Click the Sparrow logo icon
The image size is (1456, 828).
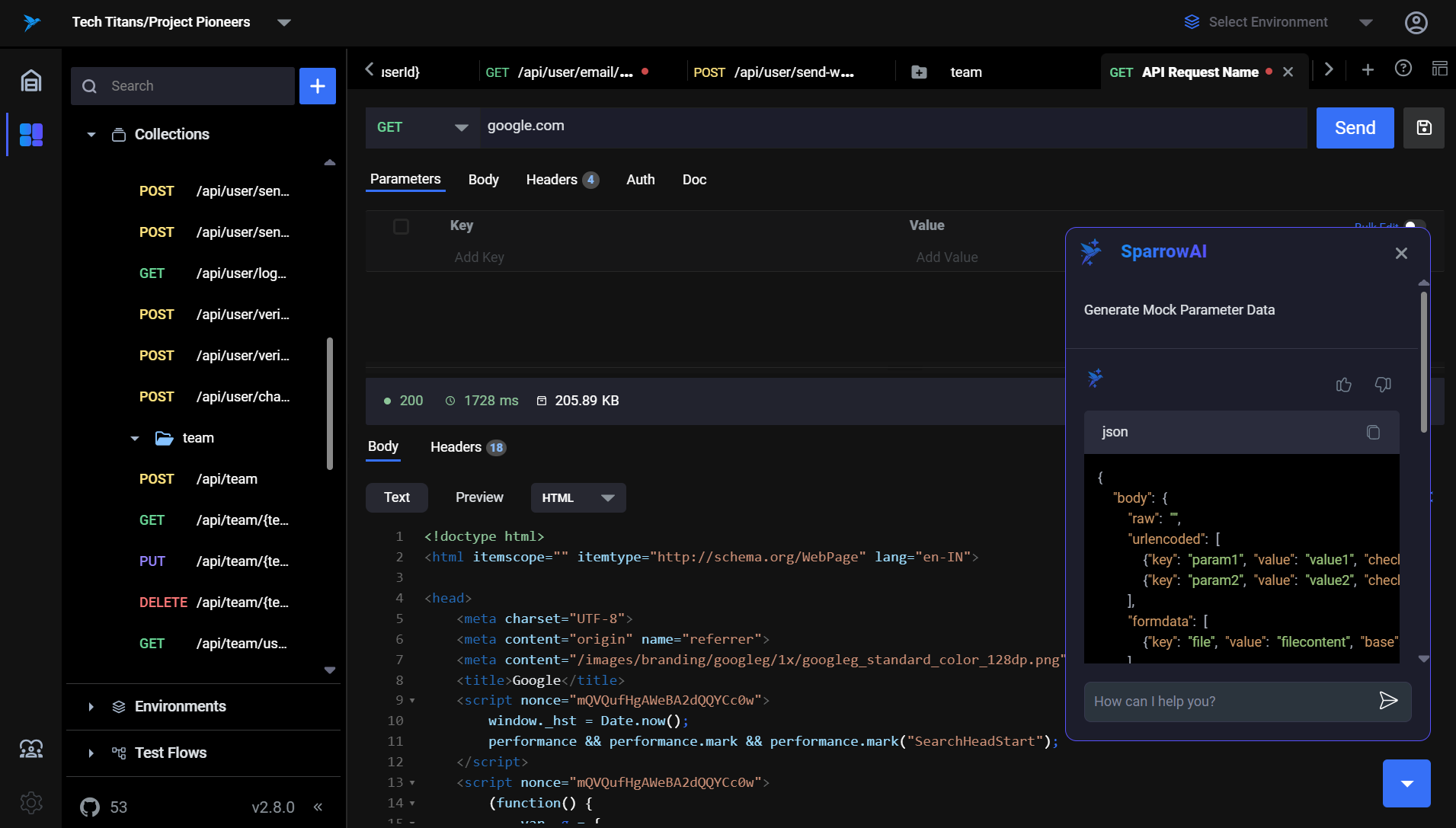pyautogui.click(x=31, y=22)
